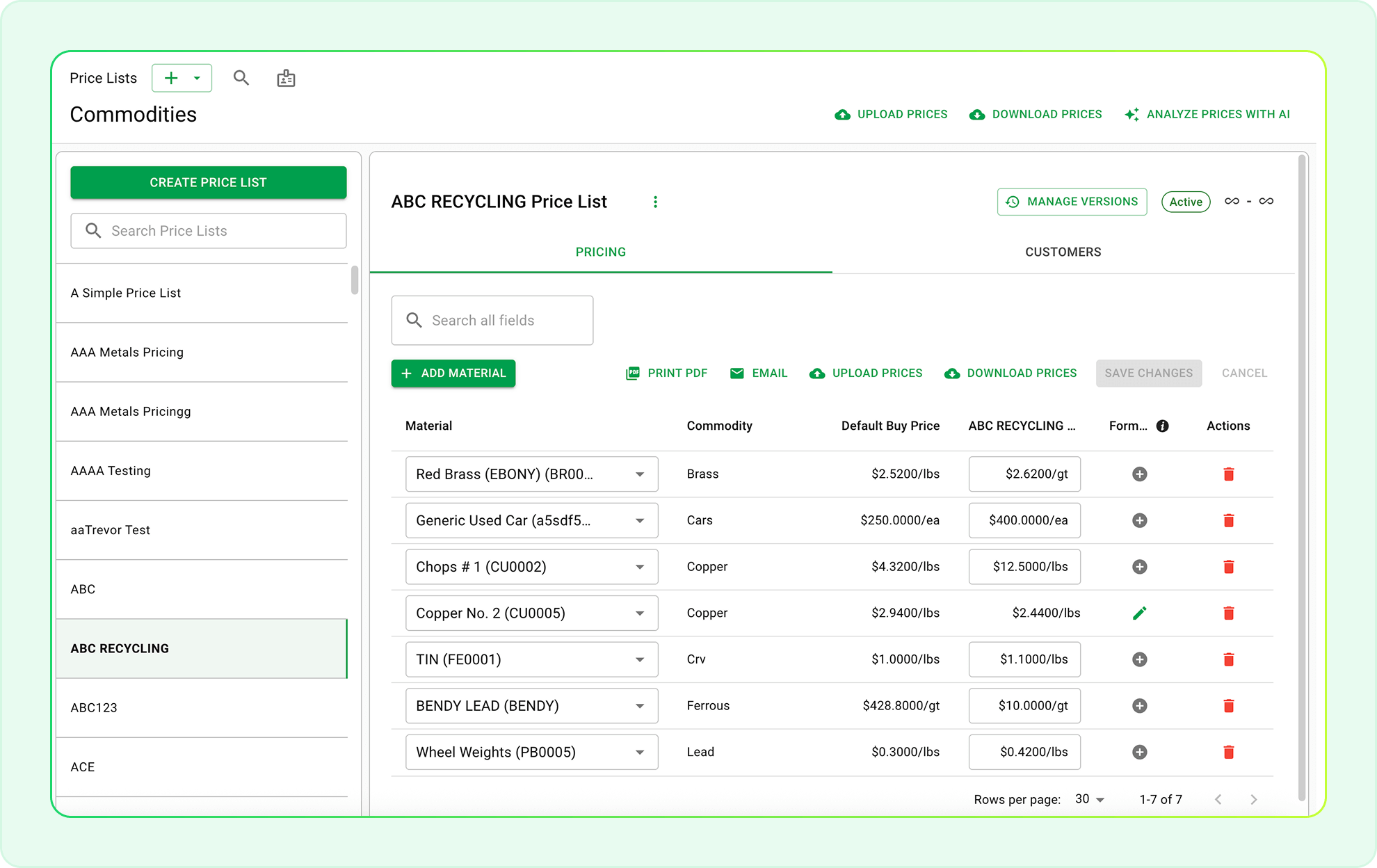Expand the Chops # 1 material dropdown
The width and height of the screenshot is (1377, 868).
pos(639,567)
